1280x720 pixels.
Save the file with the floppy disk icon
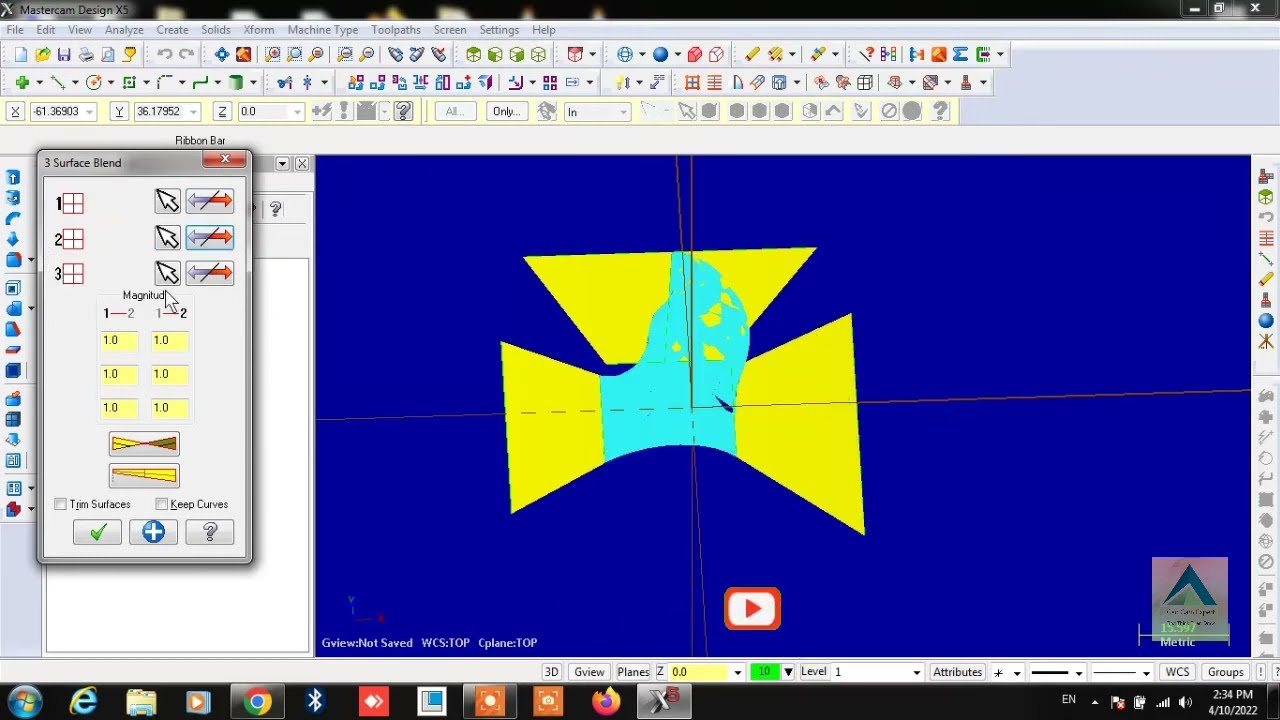click(64, 54)
